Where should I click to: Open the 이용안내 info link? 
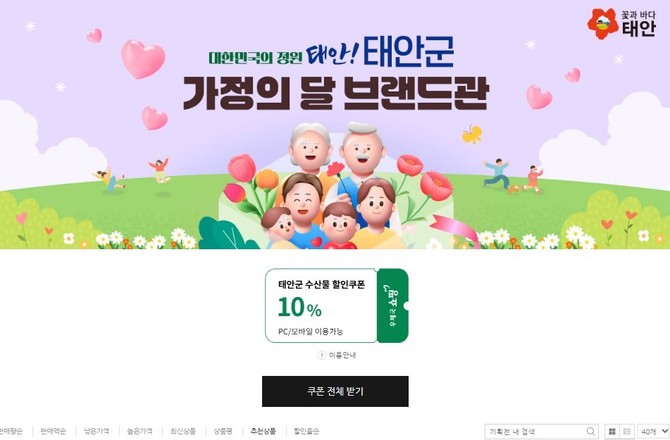342,355
